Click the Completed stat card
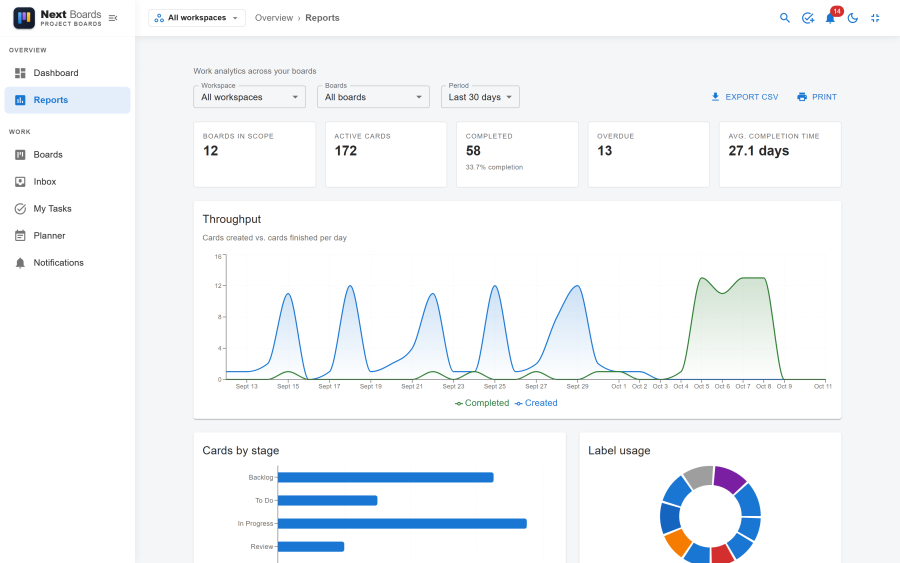Screen dimensions: 900x563 click(x=517, y=154)
